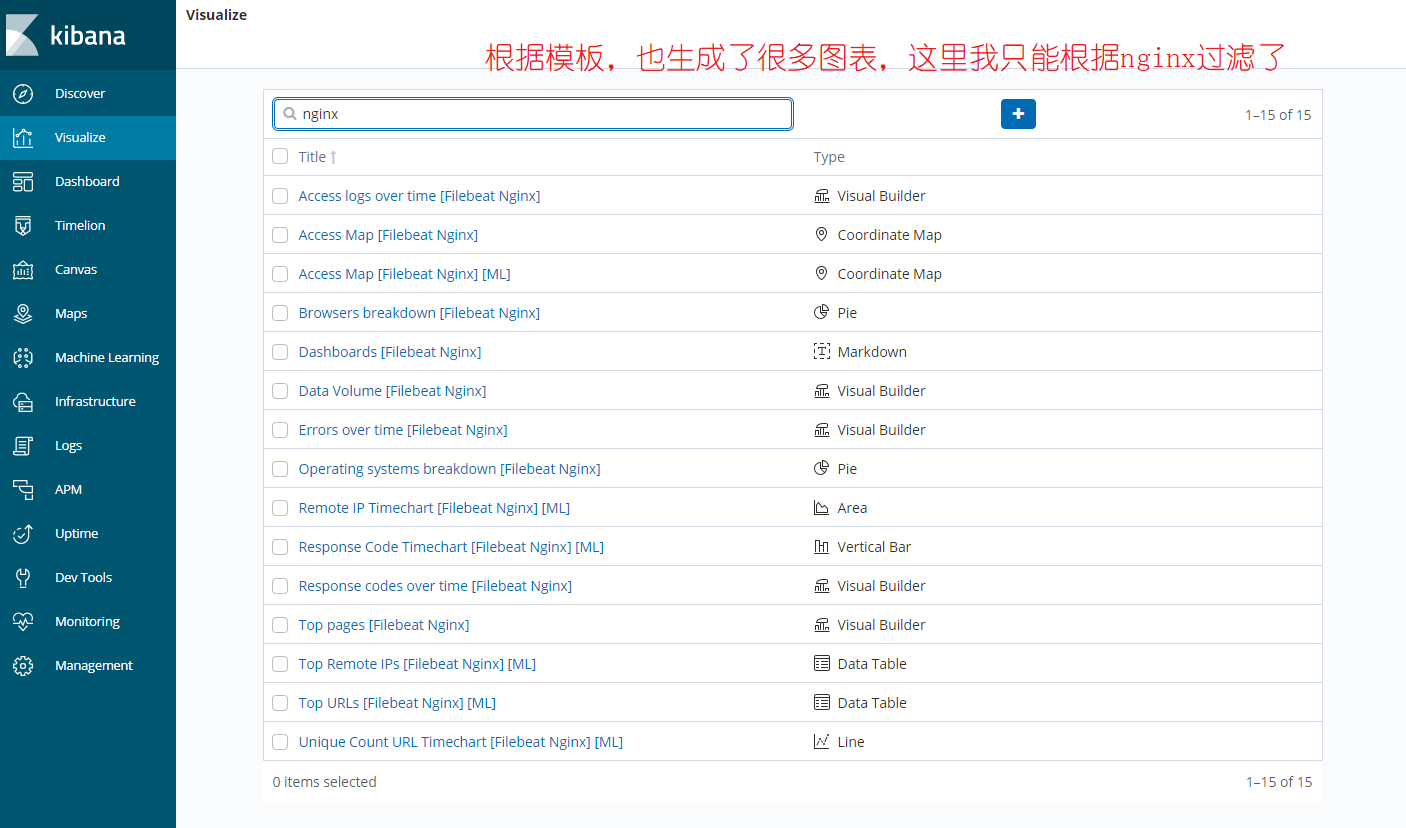
Task: Check Remote IP Timechart row checkbox
Action: point(280,508)
